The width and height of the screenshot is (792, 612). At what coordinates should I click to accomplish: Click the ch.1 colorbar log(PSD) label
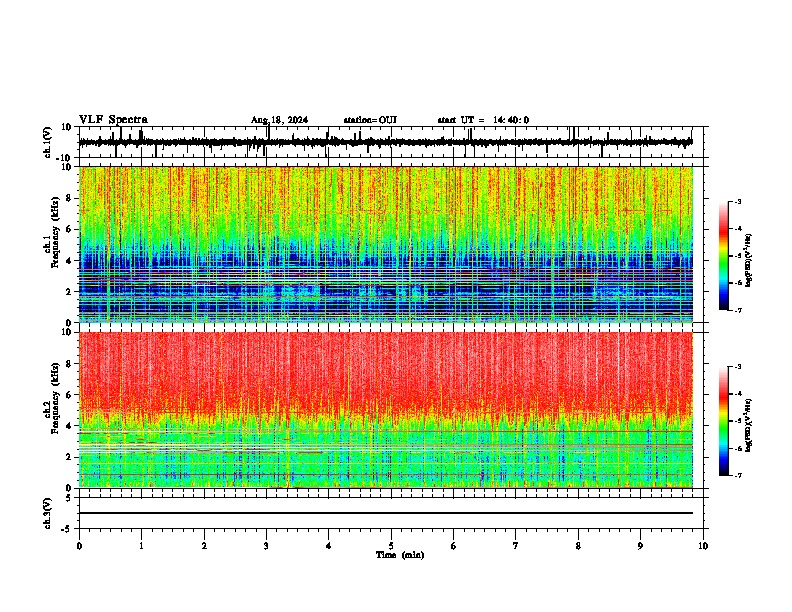749,260
